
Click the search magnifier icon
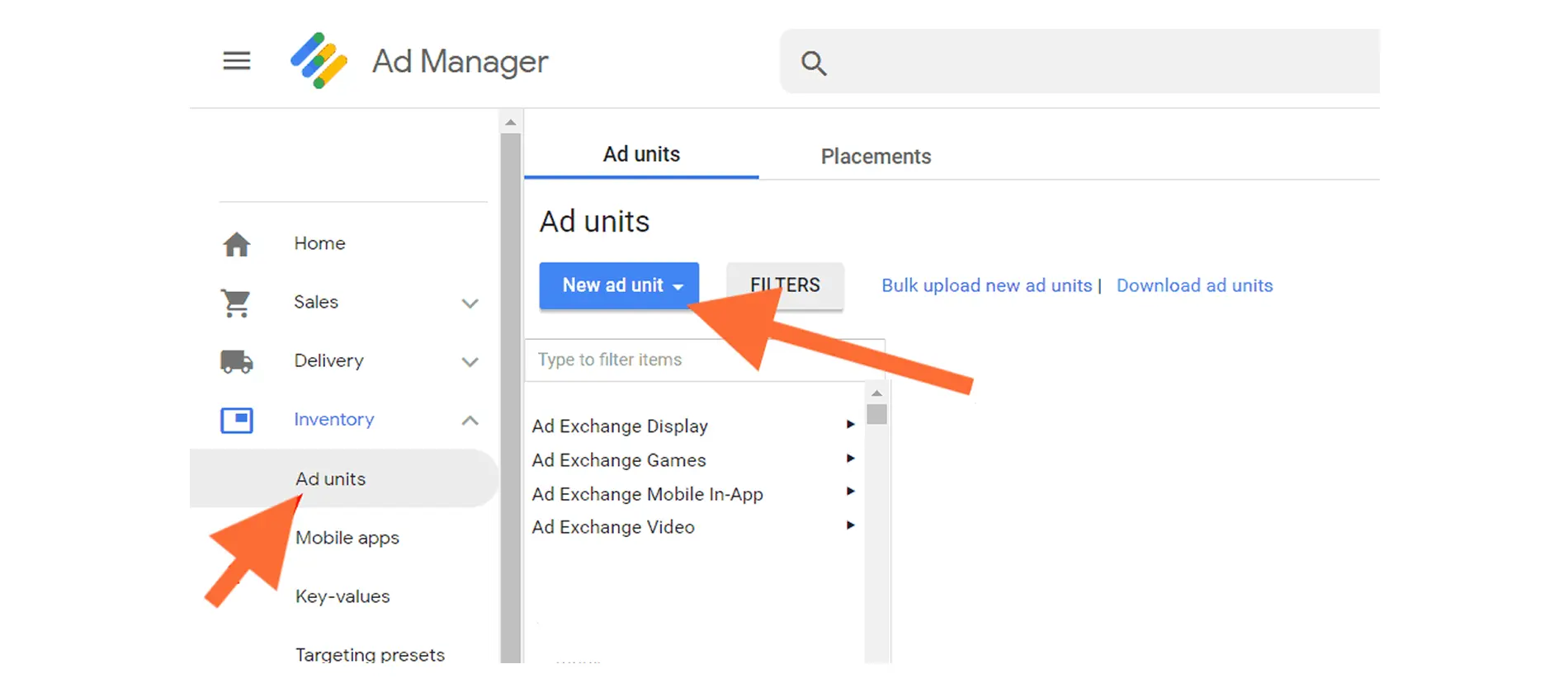pos(814,63)
